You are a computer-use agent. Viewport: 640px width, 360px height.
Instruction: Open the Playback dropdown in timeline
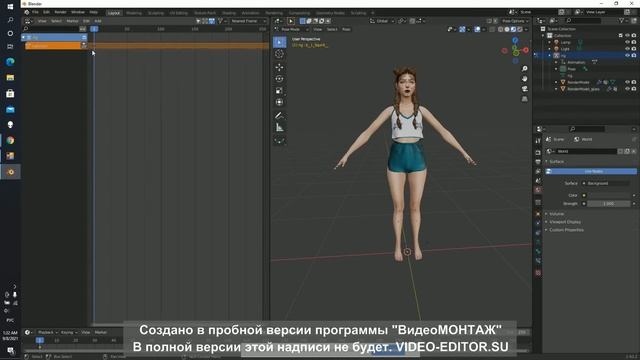pyautogui.click(x=47, y=332)
